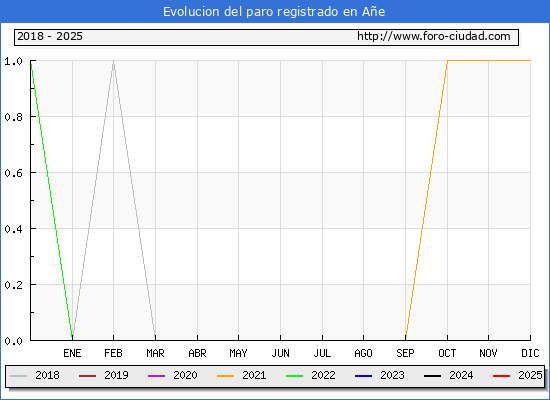Click the AGO month axis label
550x400 pixels.
[363, 353]
